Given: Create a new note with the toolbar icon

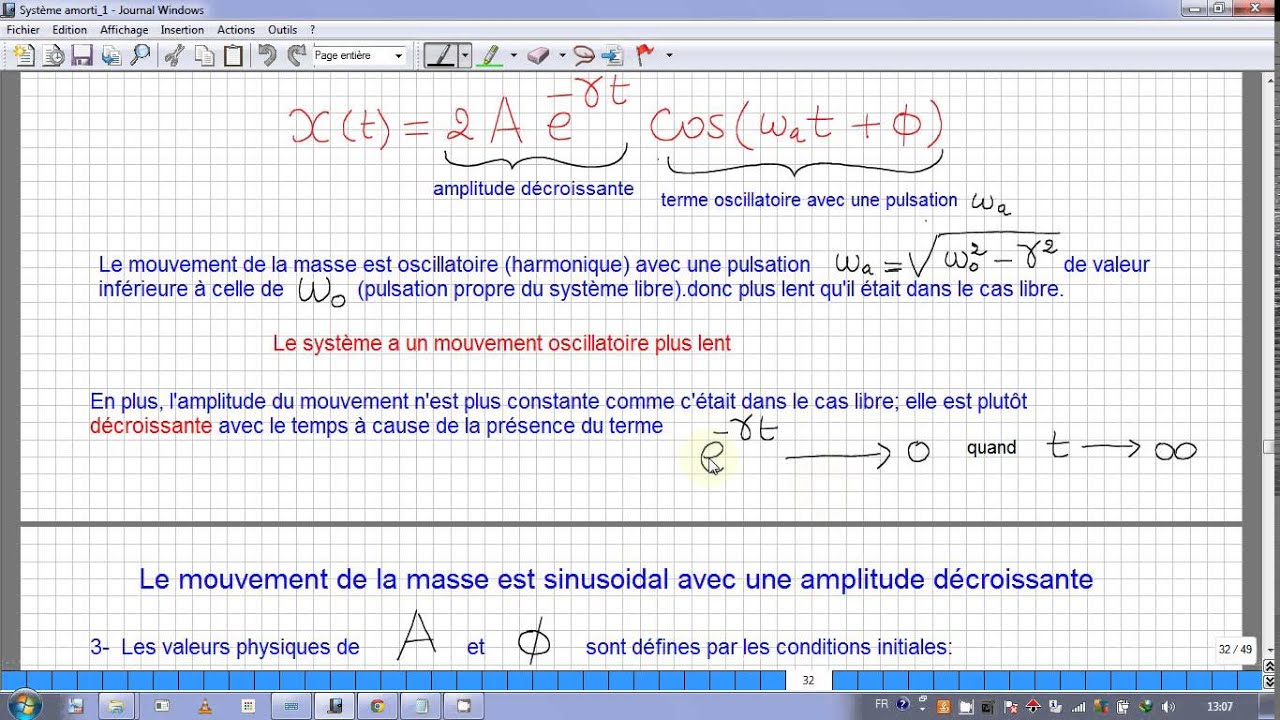Looking at the screenshot, I should tap(24, 56).
